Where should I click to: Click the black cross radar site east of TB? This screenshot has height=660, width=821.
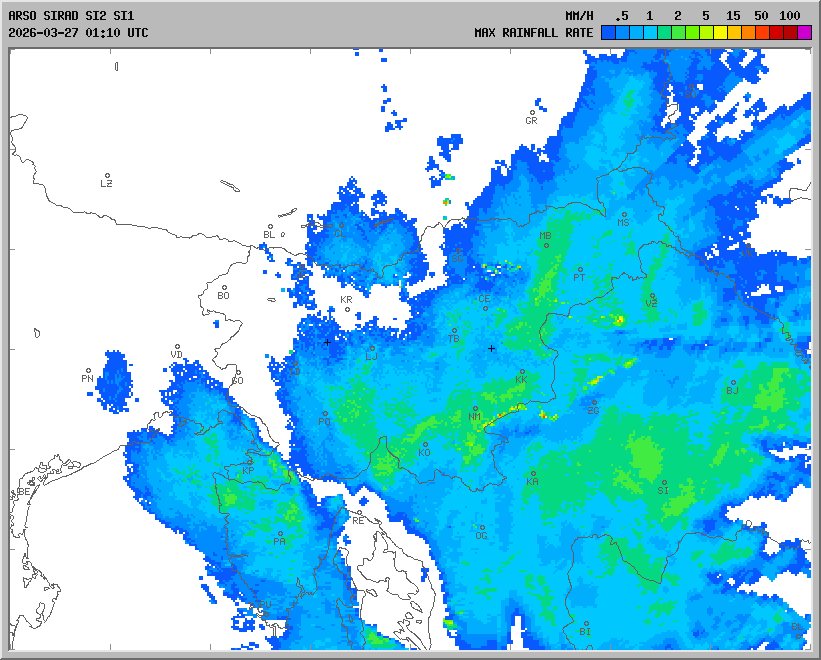(491, 348)
